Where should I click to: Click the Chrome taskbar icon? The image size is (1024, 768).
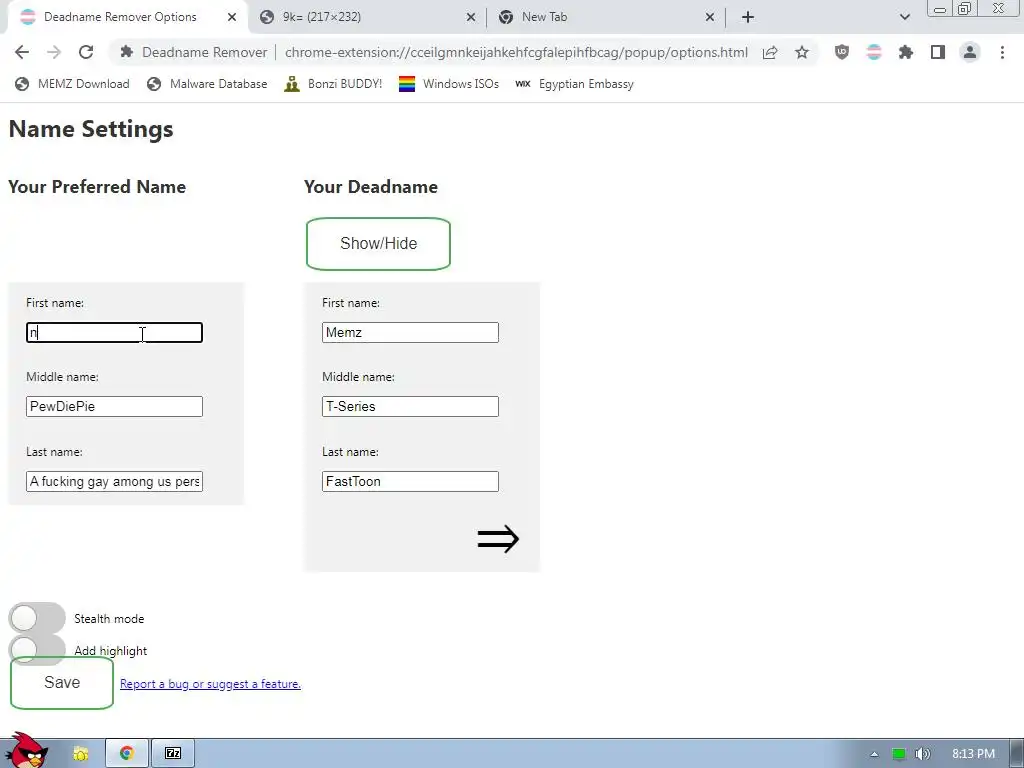coord(127,753)
